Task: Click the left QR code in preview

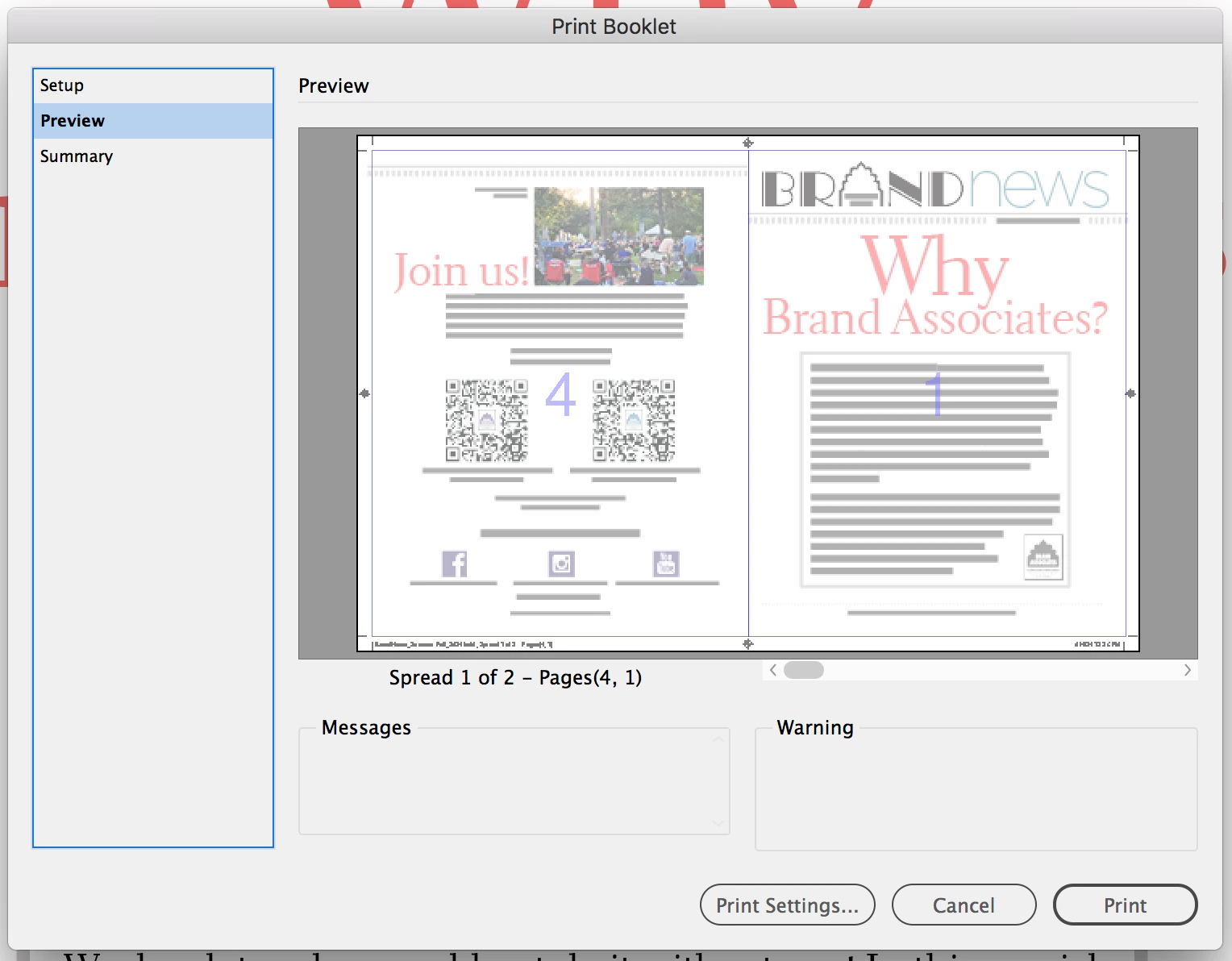Action: click(x=487, y=420)
